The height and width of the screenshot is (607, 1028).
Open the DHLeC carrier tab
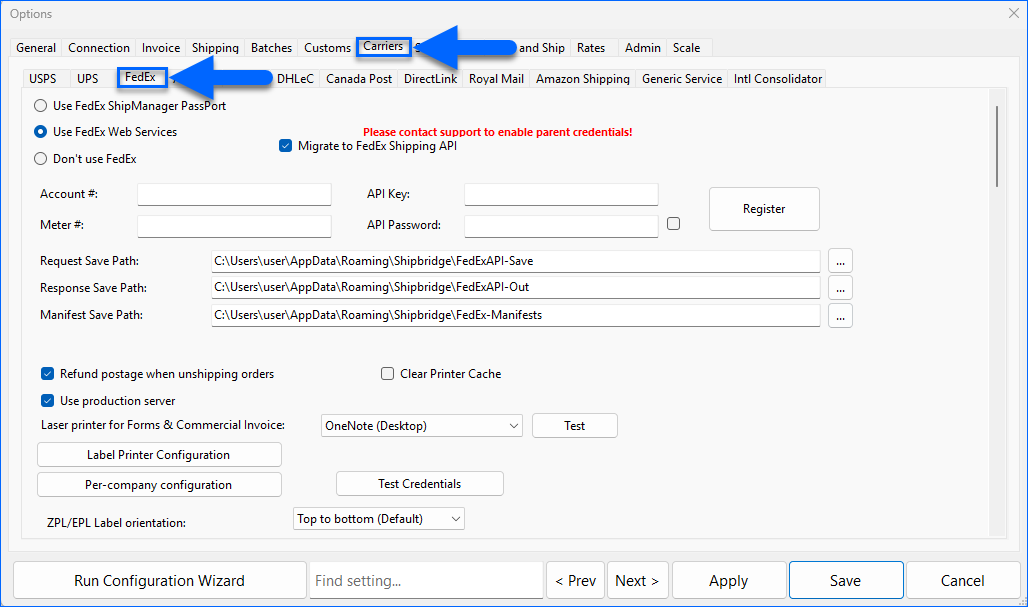[295, 79]
